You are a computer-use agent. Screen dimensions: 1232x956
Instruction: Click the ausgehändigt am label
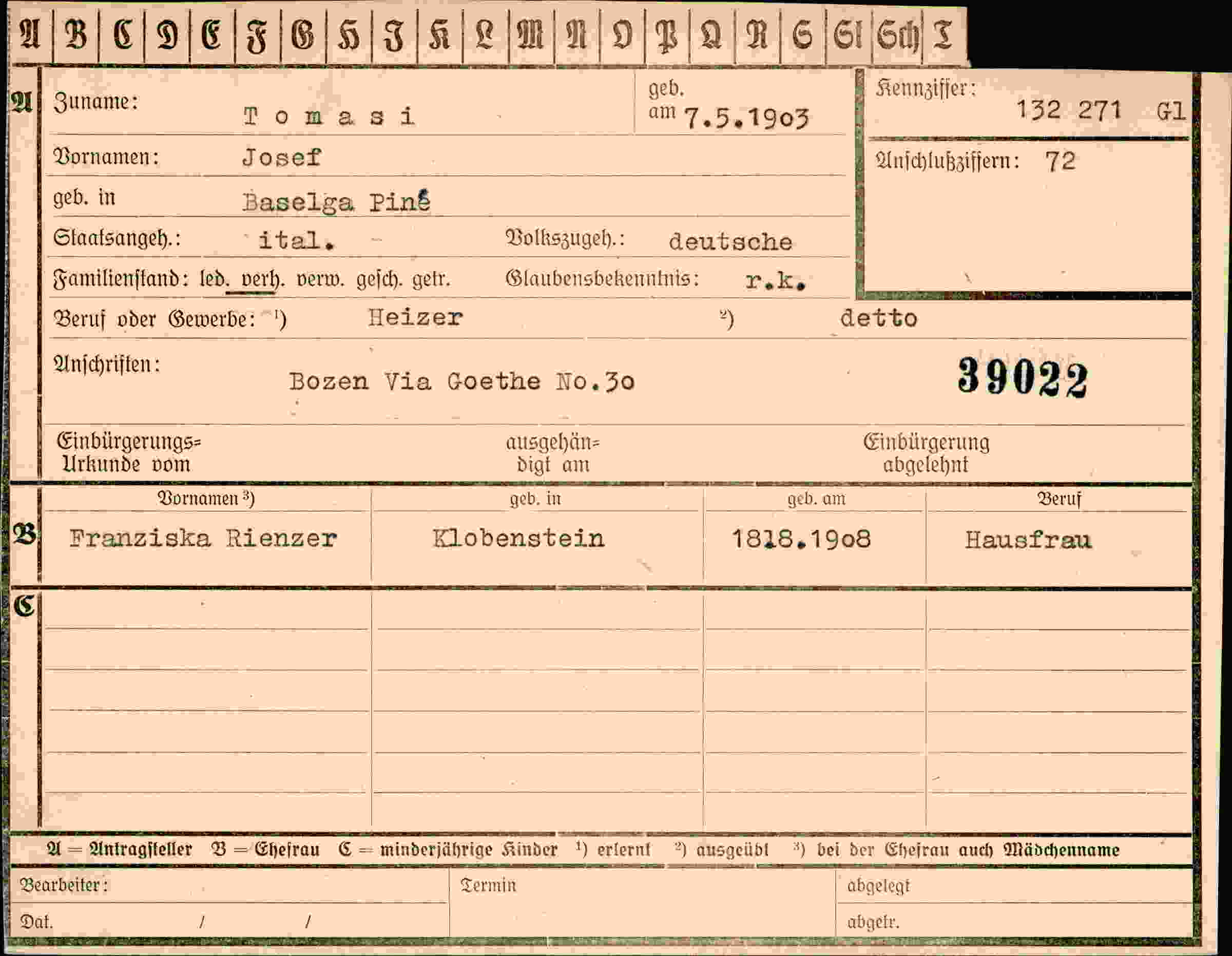[x=553, y=454]
